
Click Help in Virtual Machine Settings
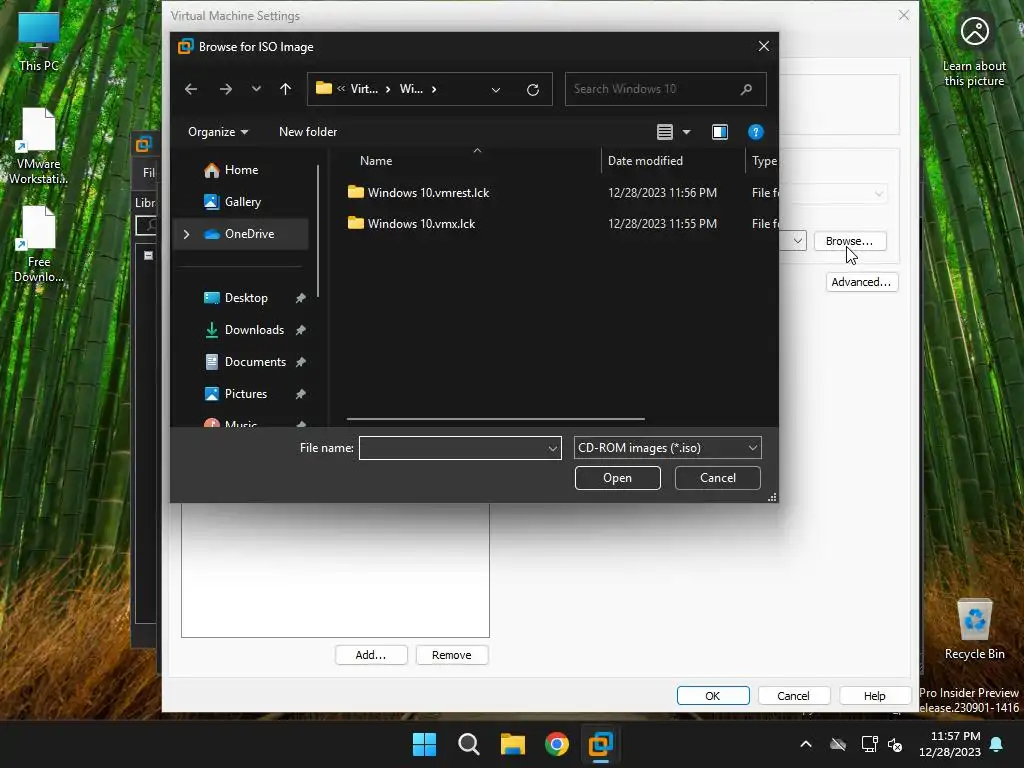click(x=874, y=696)
